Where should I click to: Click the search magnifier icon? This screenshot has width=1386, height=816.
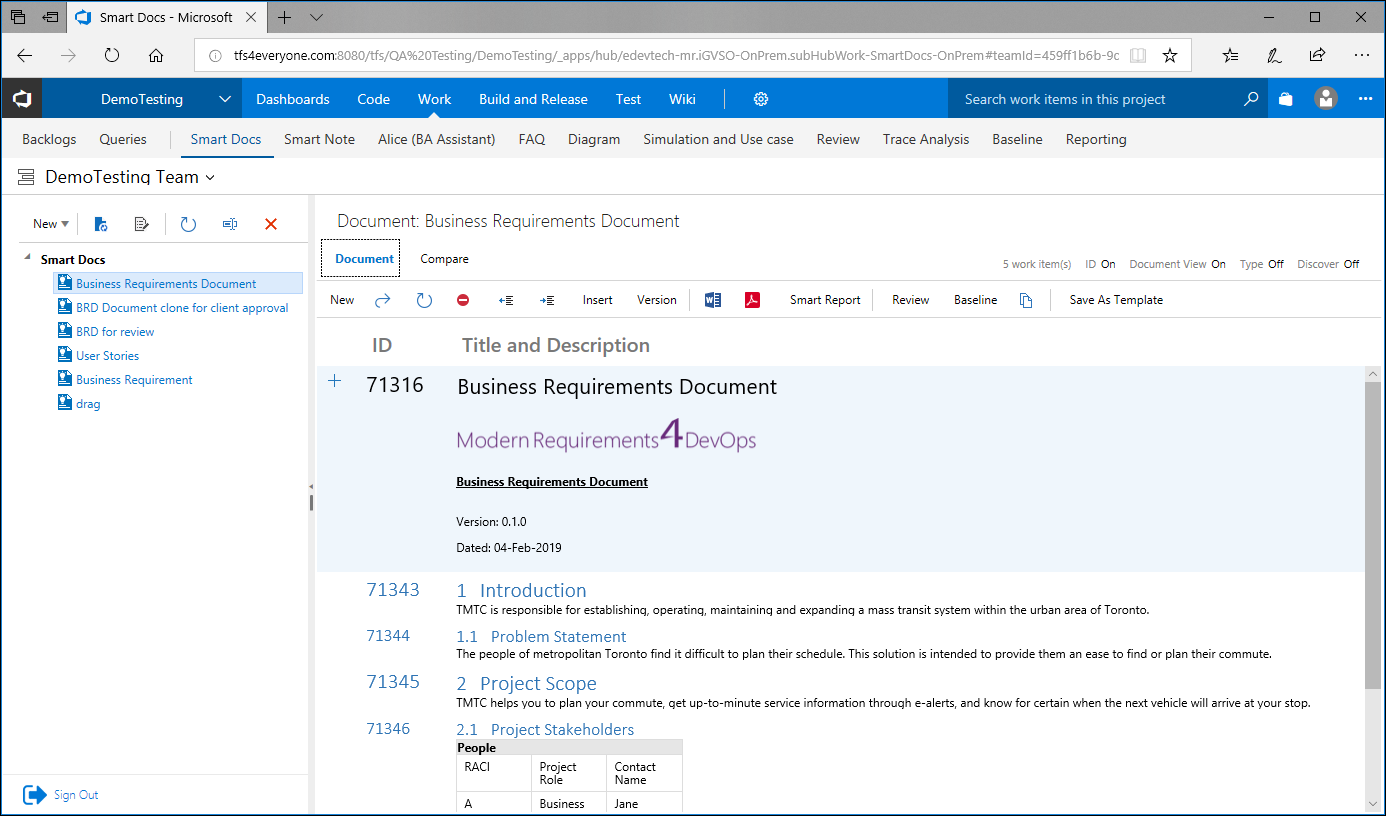1251,99
